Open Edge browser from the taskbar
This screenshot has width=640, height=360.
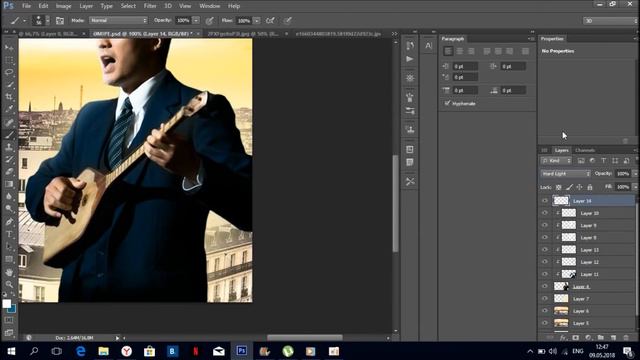80,351
